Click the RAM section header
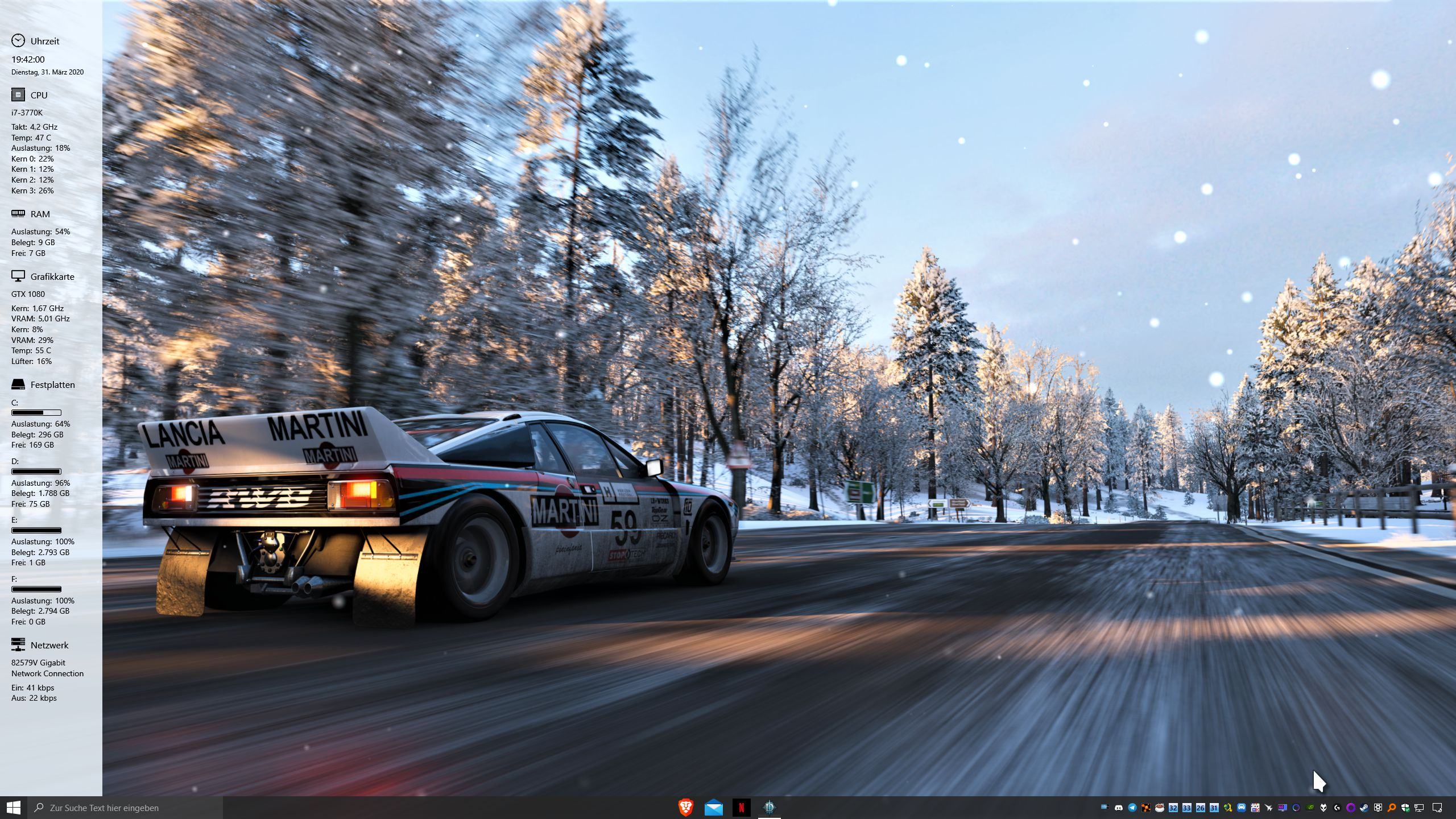This screenshot has height=819, width=1456. 31,214
